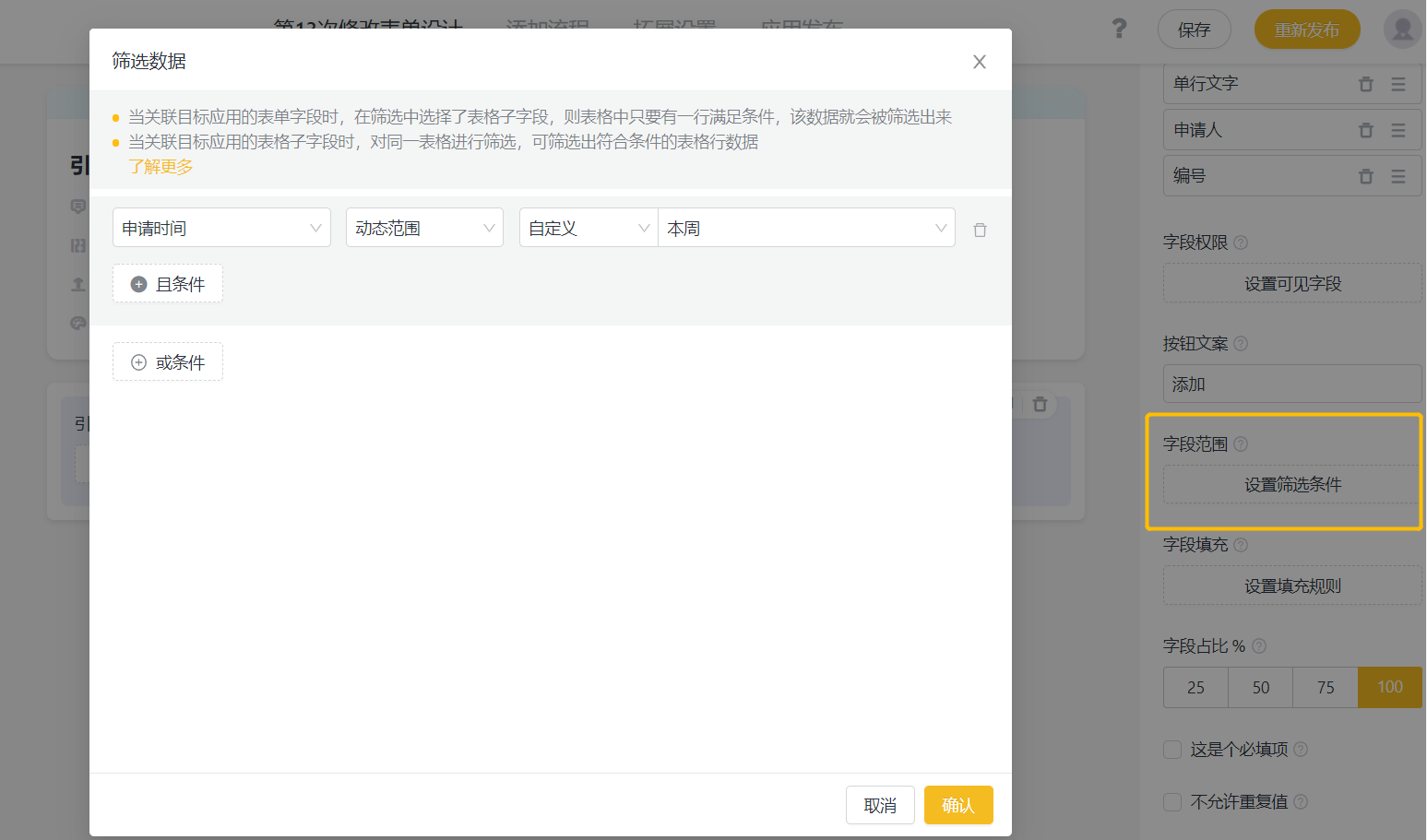Click reorder handle of 编号

tap(1398, 176)
